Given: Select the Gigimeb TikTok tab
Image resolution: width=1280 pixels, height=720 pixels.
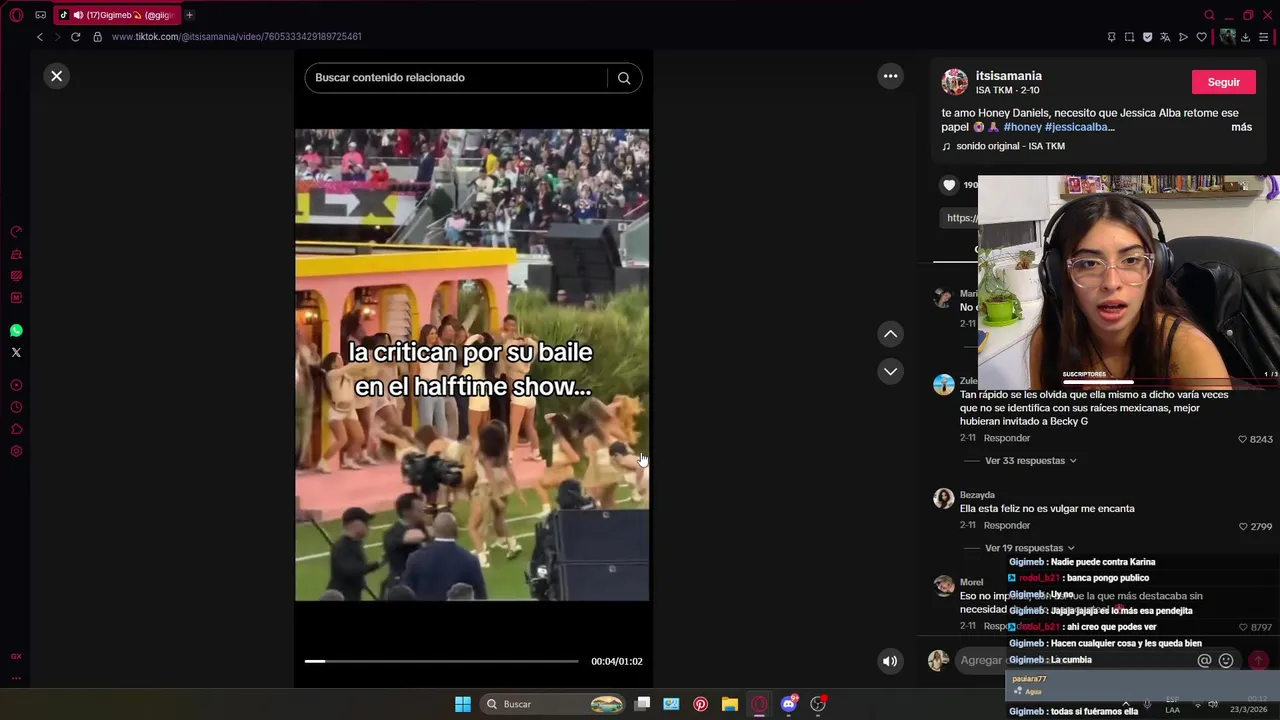Looking at the screenshot, I should click(117, 15).
